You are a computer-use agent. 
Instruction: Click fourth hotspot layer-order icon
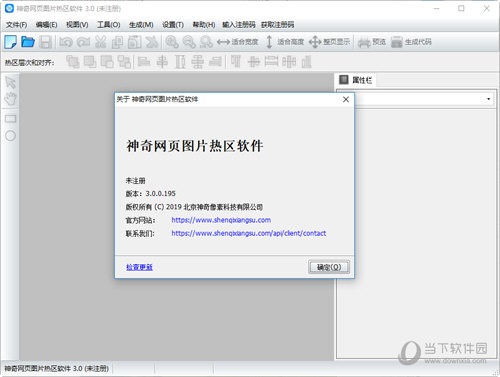(x=124, y=62)
